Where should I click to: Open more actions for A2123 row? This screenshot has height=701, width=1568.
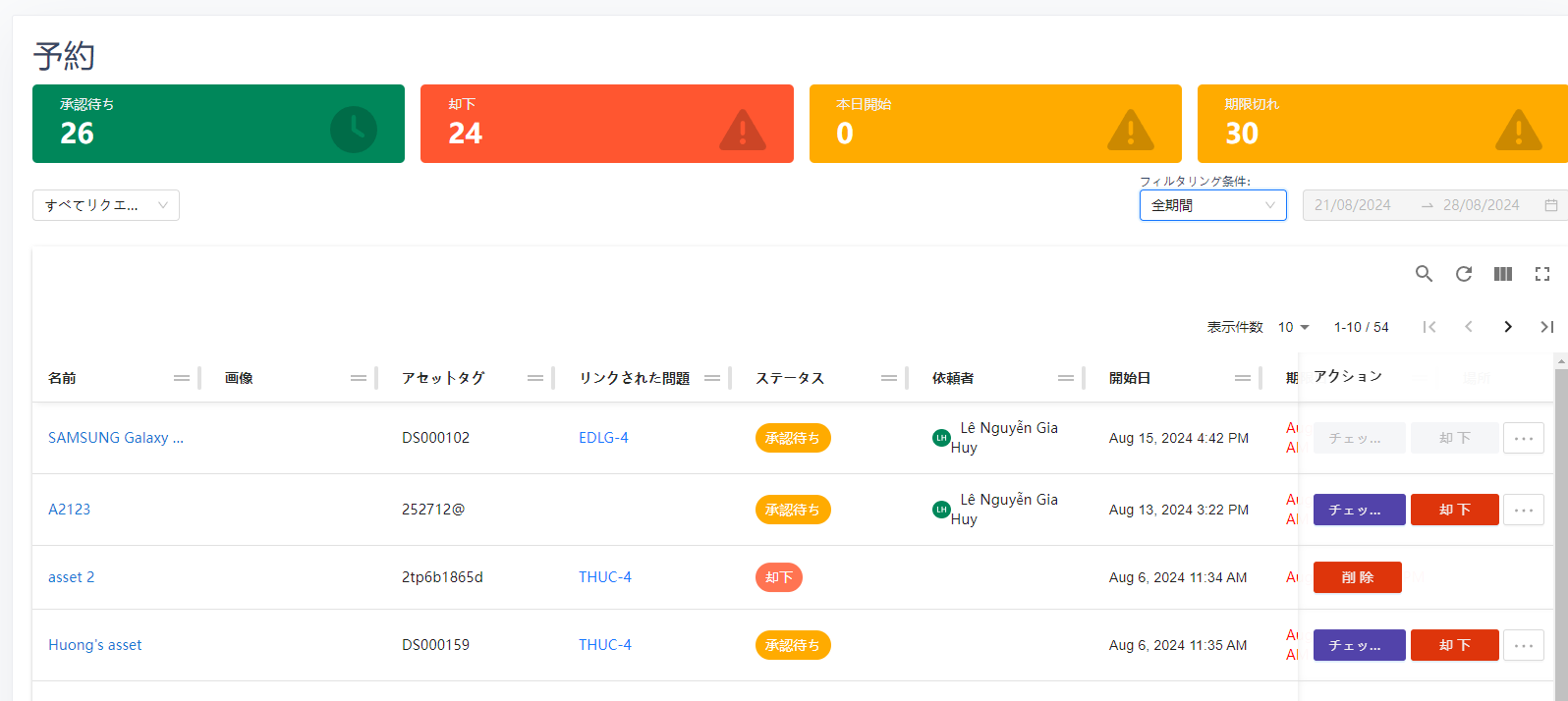coord(1523,510)
